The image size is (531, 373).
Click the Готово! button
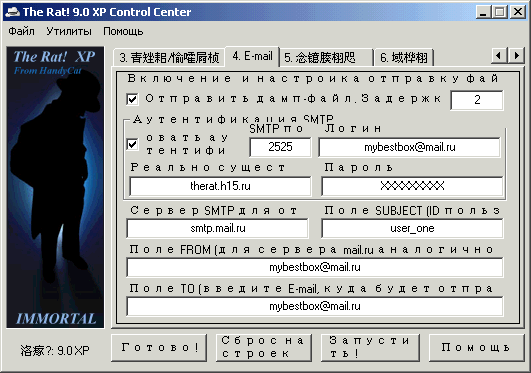(x=159, y=348)
